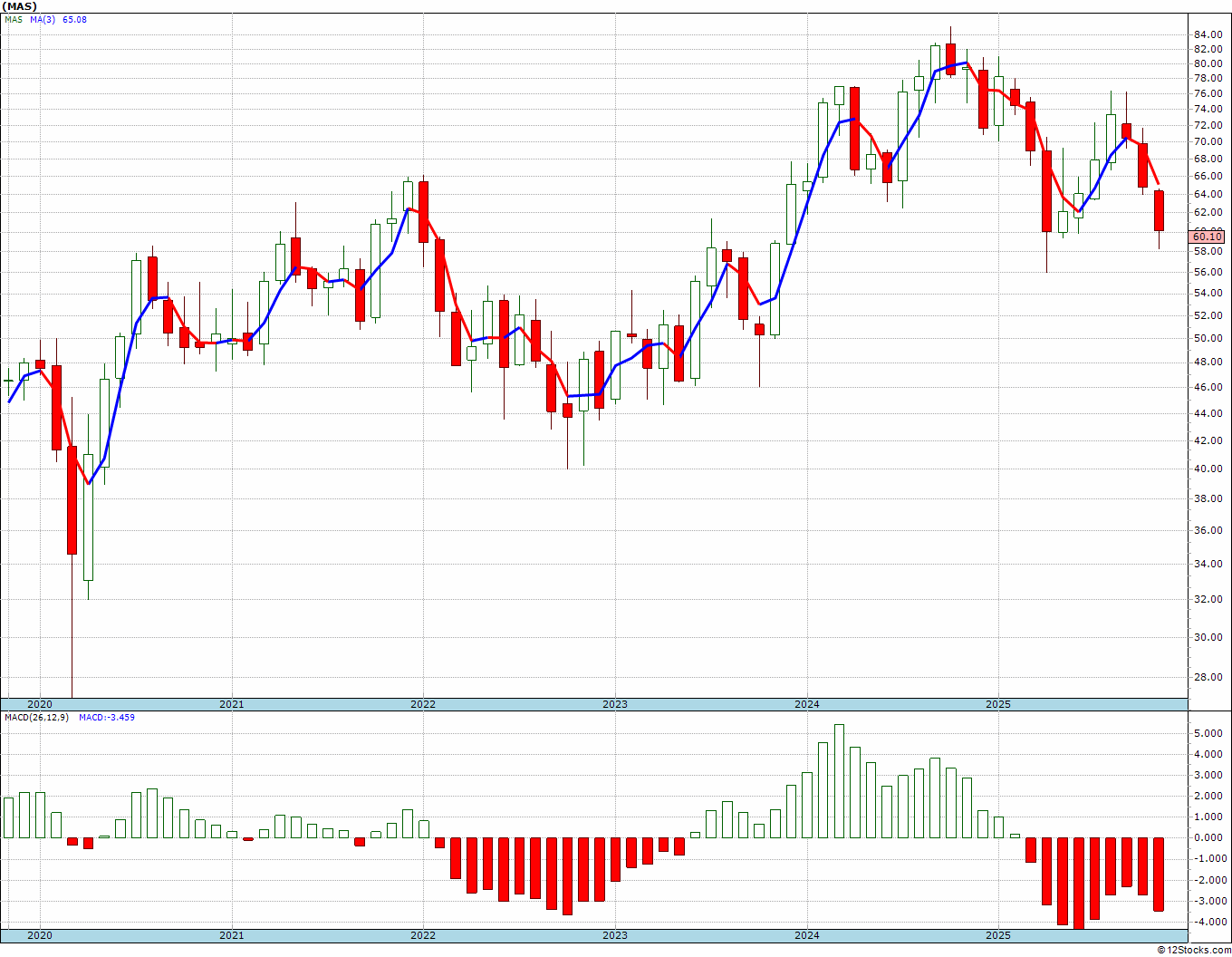Click the 48.00 price axis label
1232x957 pixels.
[1208, 362]
